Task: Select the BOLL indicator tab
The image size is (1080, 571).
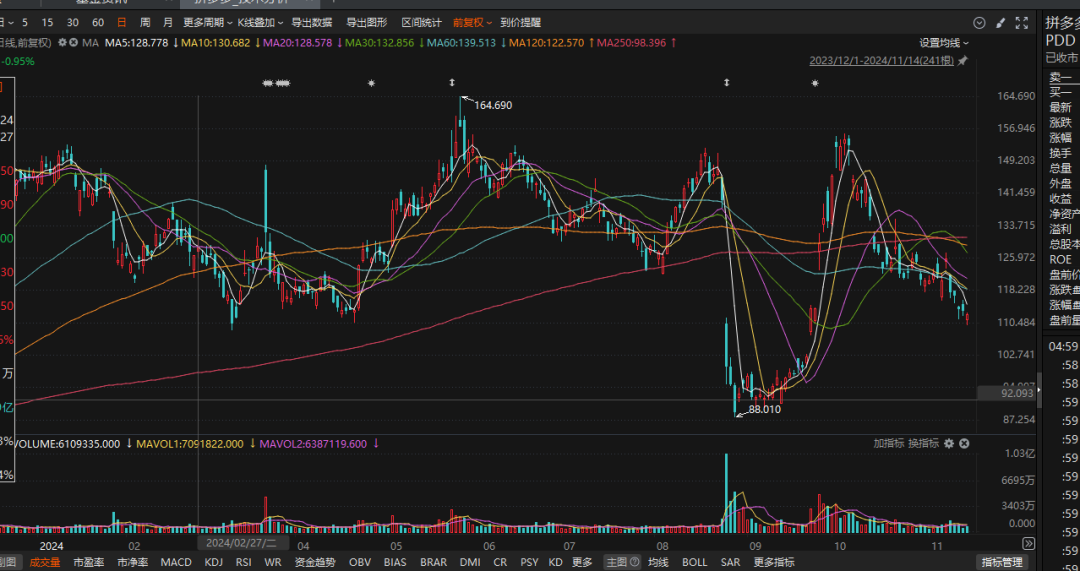Action: click(695, 562)
